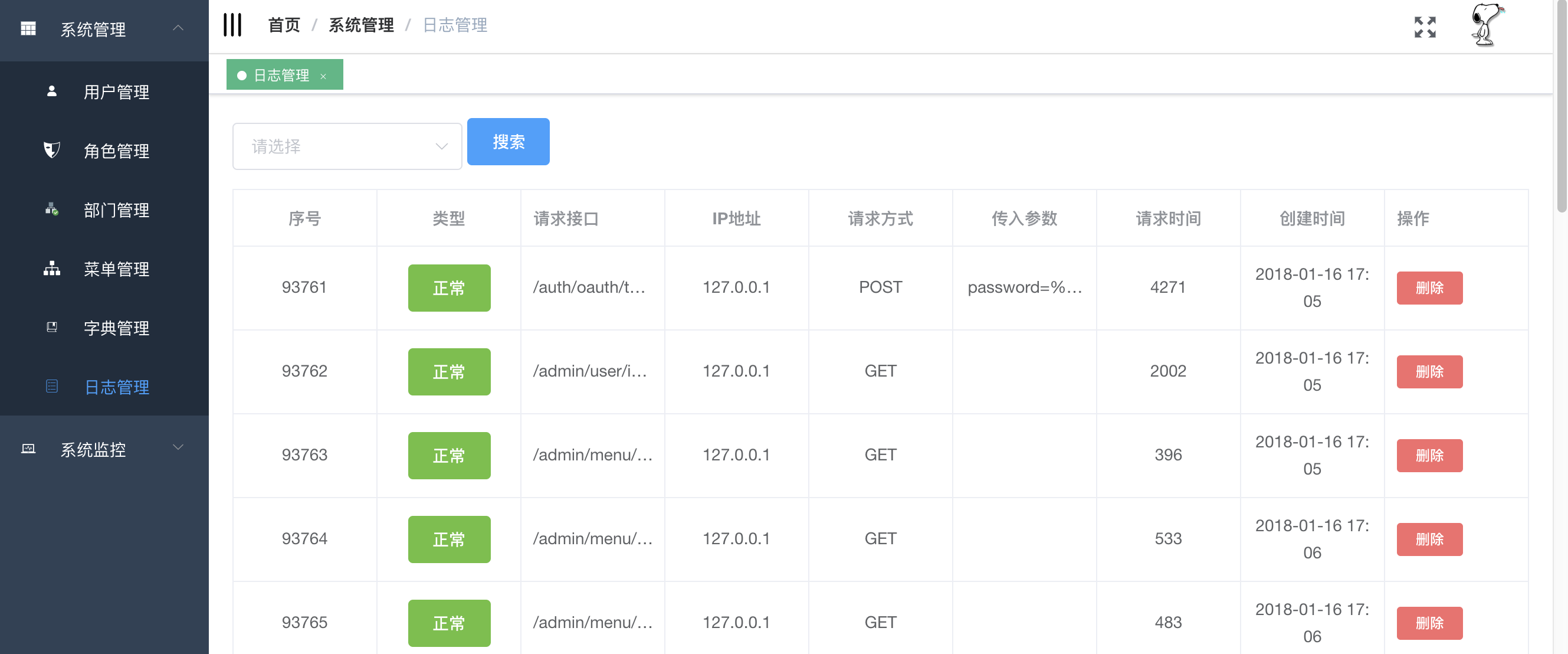Go to 首页 breadcrumb link
This screenshot has width=1568, height=654.
click(284, 25)
